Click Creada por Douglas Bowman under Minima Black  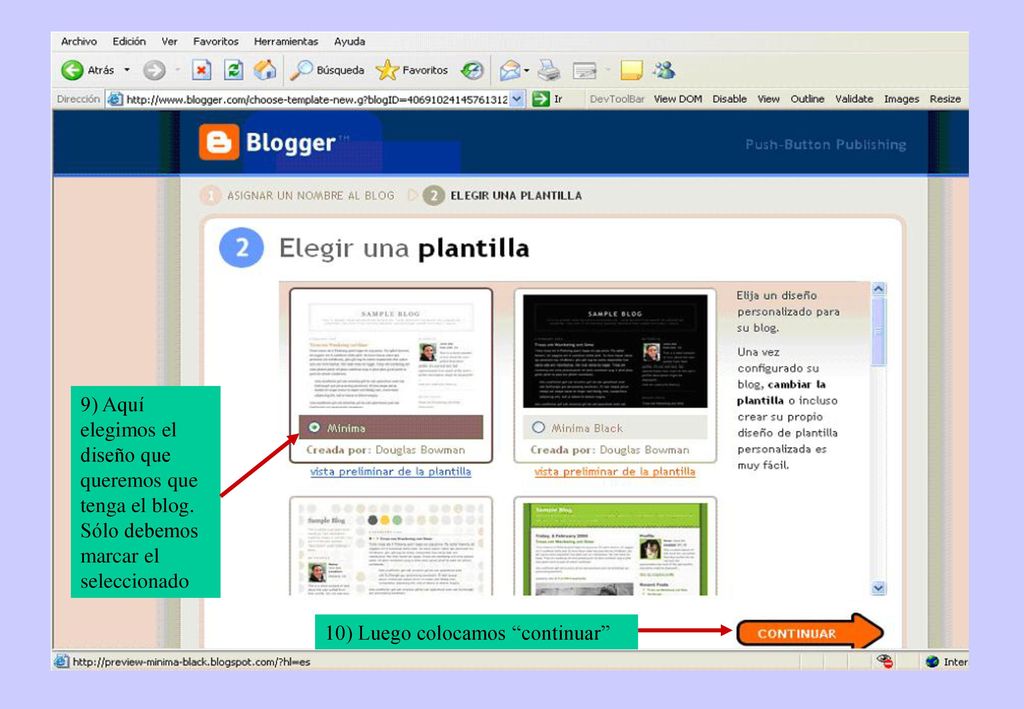610,450
